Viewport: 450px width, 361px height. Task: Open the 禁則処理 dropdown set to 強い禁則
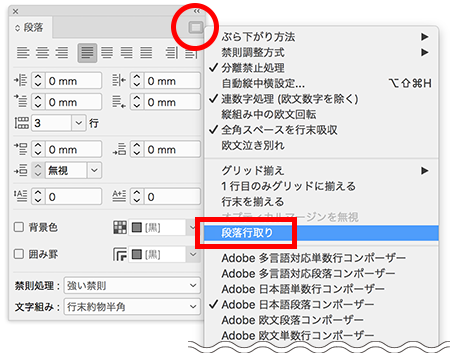[x=132, y=286]
